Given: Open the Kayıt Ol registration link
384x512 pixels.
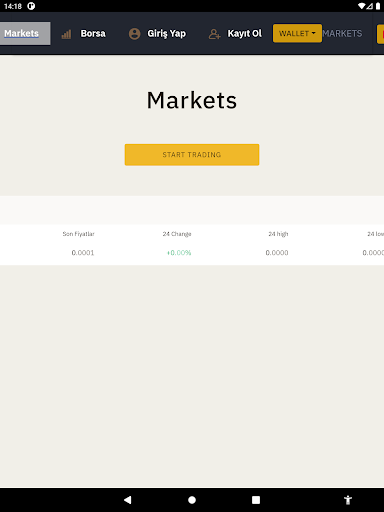Looking at the screenshot, I should (x=245, y=33).
